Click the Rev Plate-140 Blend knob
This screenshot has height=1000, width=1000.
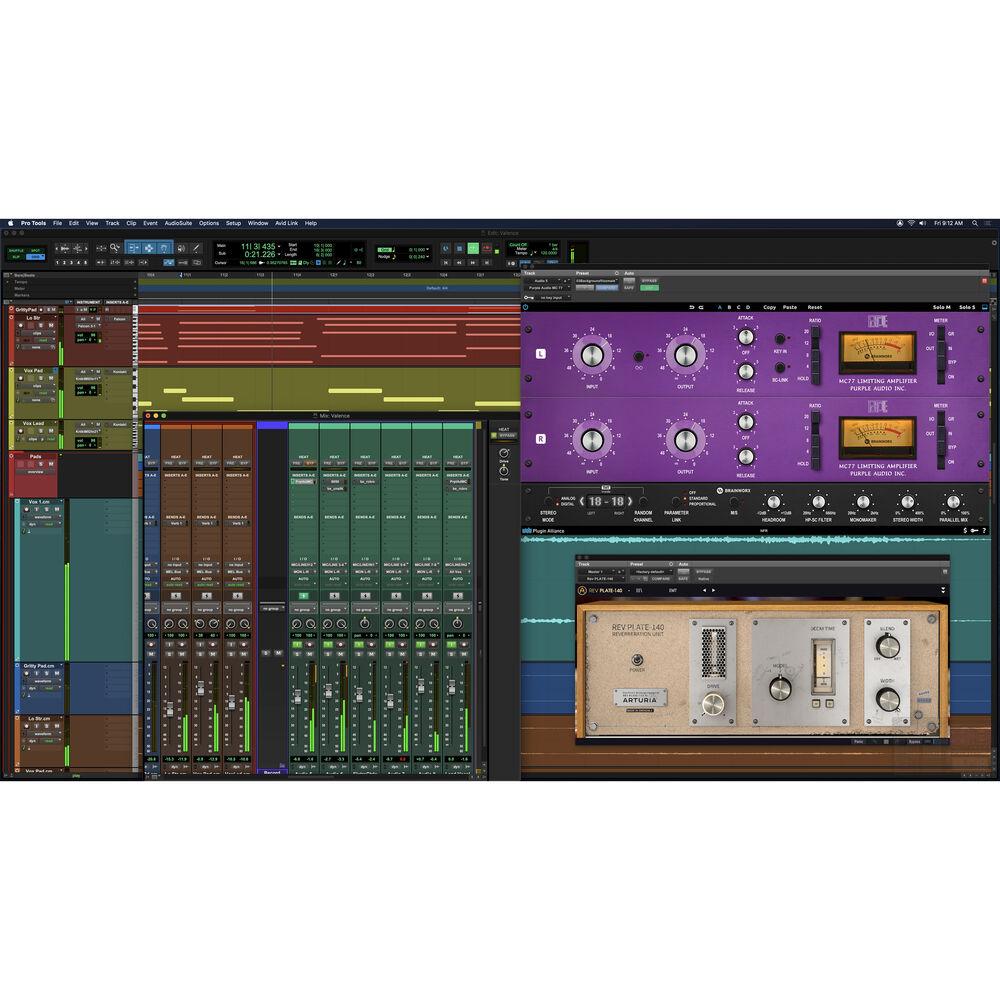(888, 645)
